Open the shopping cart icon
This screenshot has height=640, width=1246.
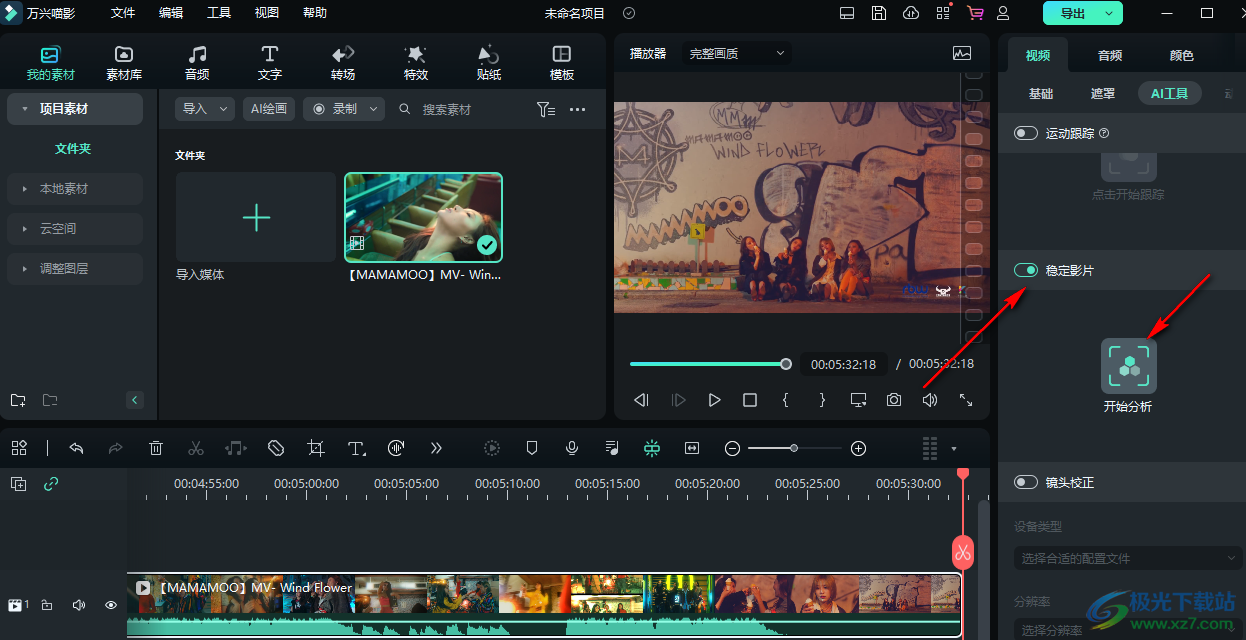[975, 13]
